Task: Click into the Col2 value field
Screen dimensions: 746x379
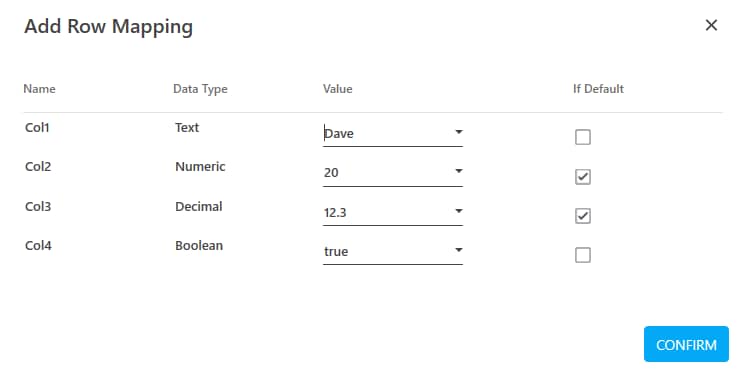Action: [393, 173]
